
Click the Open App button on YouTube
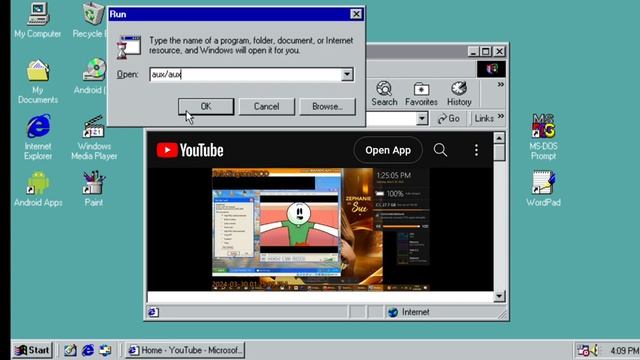[x=388, y=150]
